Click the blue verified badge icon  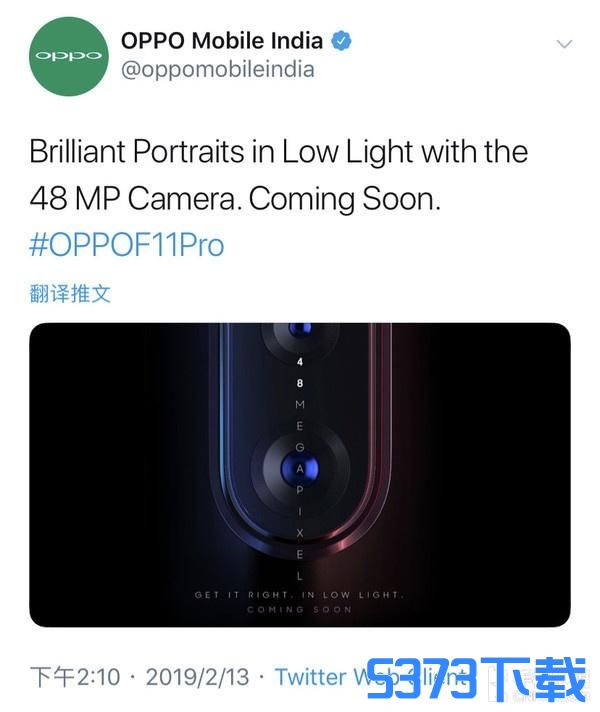point(341,41)
